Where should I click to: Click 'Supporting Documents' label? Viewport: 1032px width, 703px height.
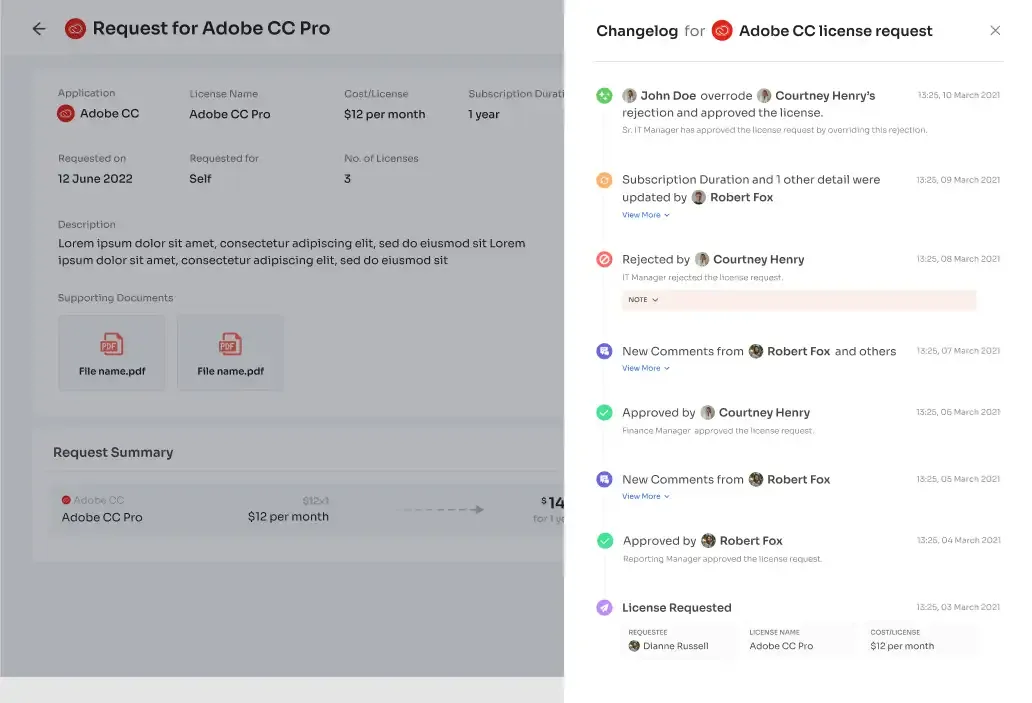(x=115, y=298)
